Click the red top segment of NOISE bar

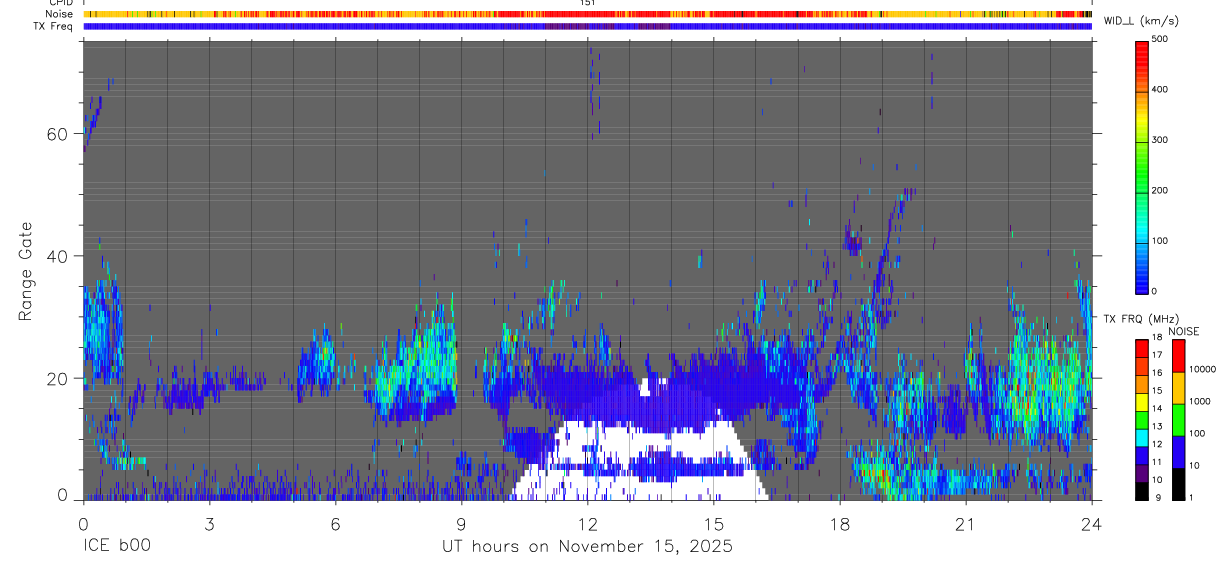coord(1178,357)
